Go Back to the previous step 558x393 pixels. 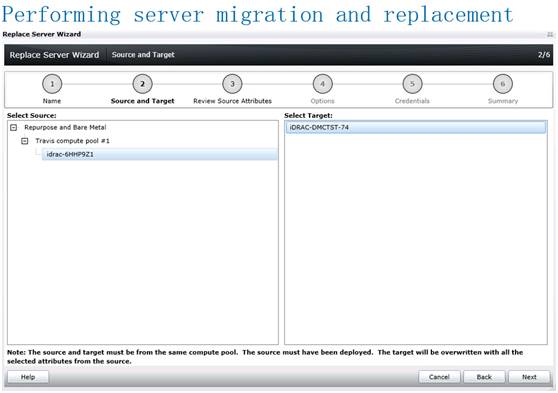[484, 377]
